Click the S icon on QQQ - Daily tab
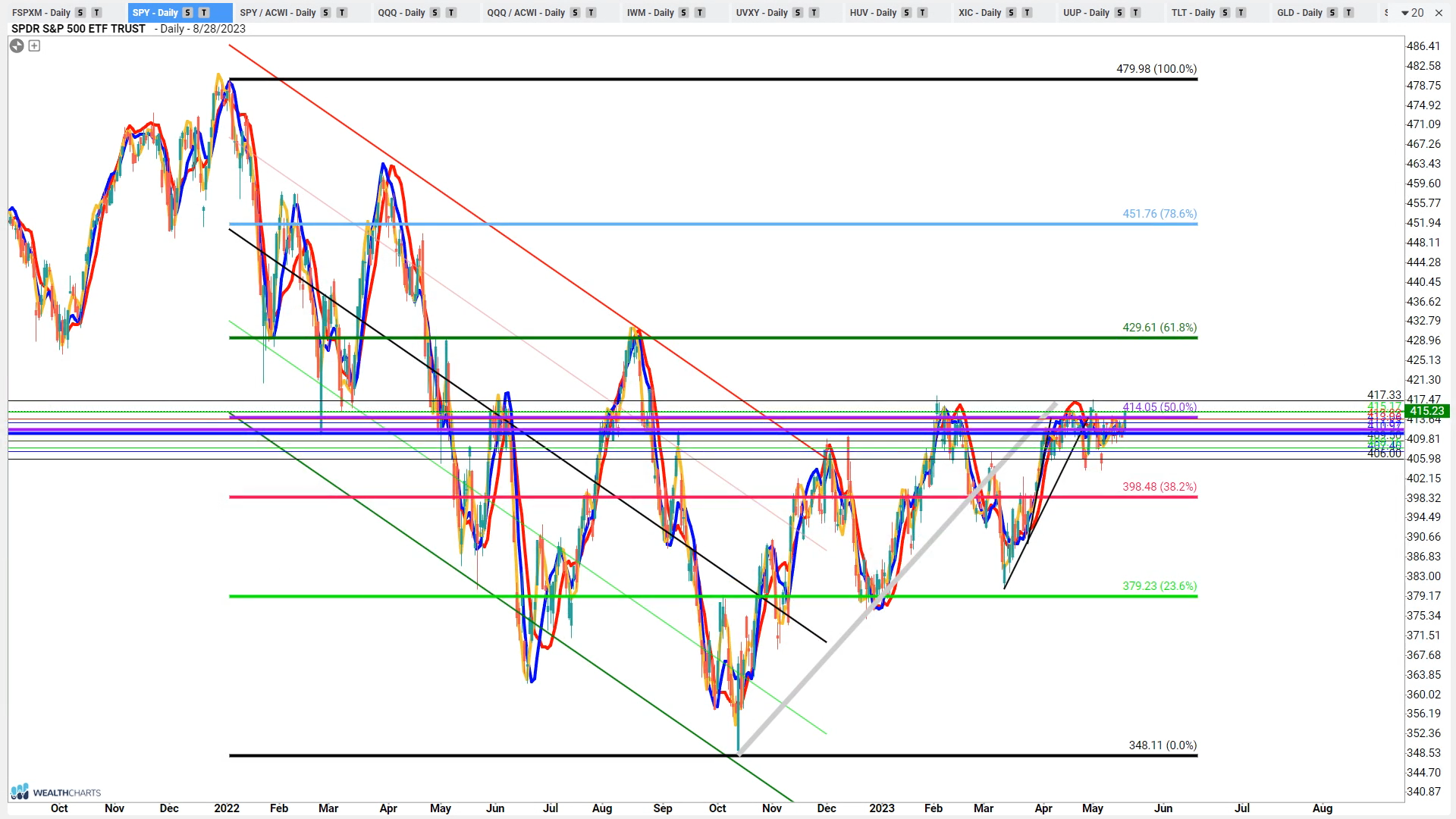The image size is (1456, 819). tap(435, 13)
